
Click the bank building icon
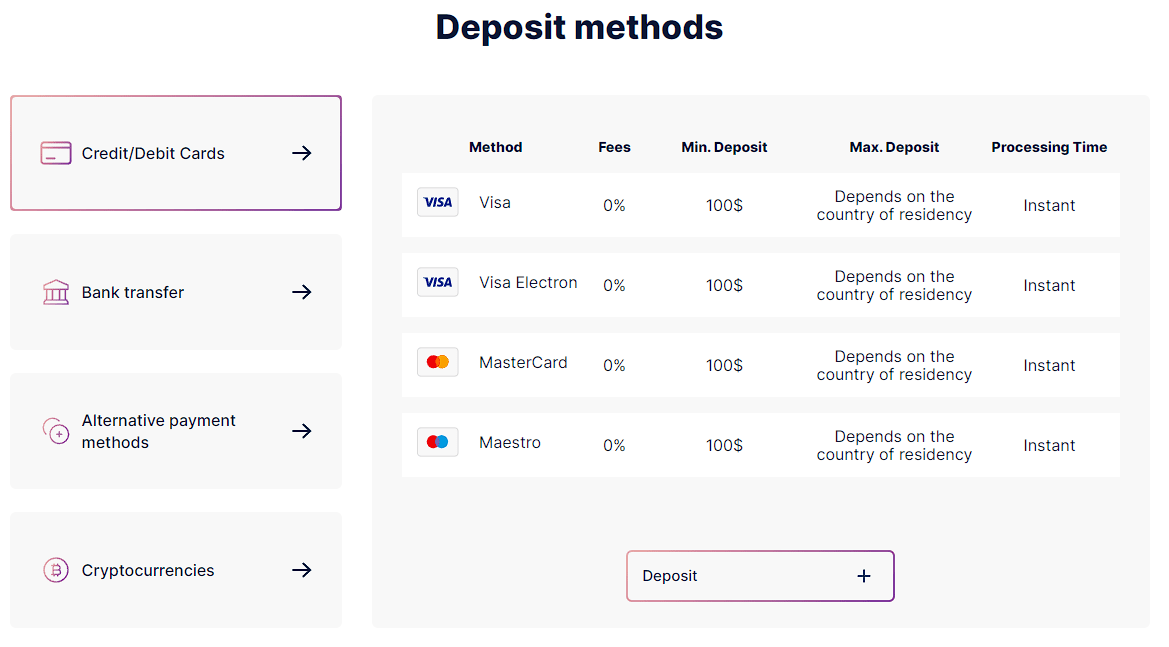coord(56,292)
